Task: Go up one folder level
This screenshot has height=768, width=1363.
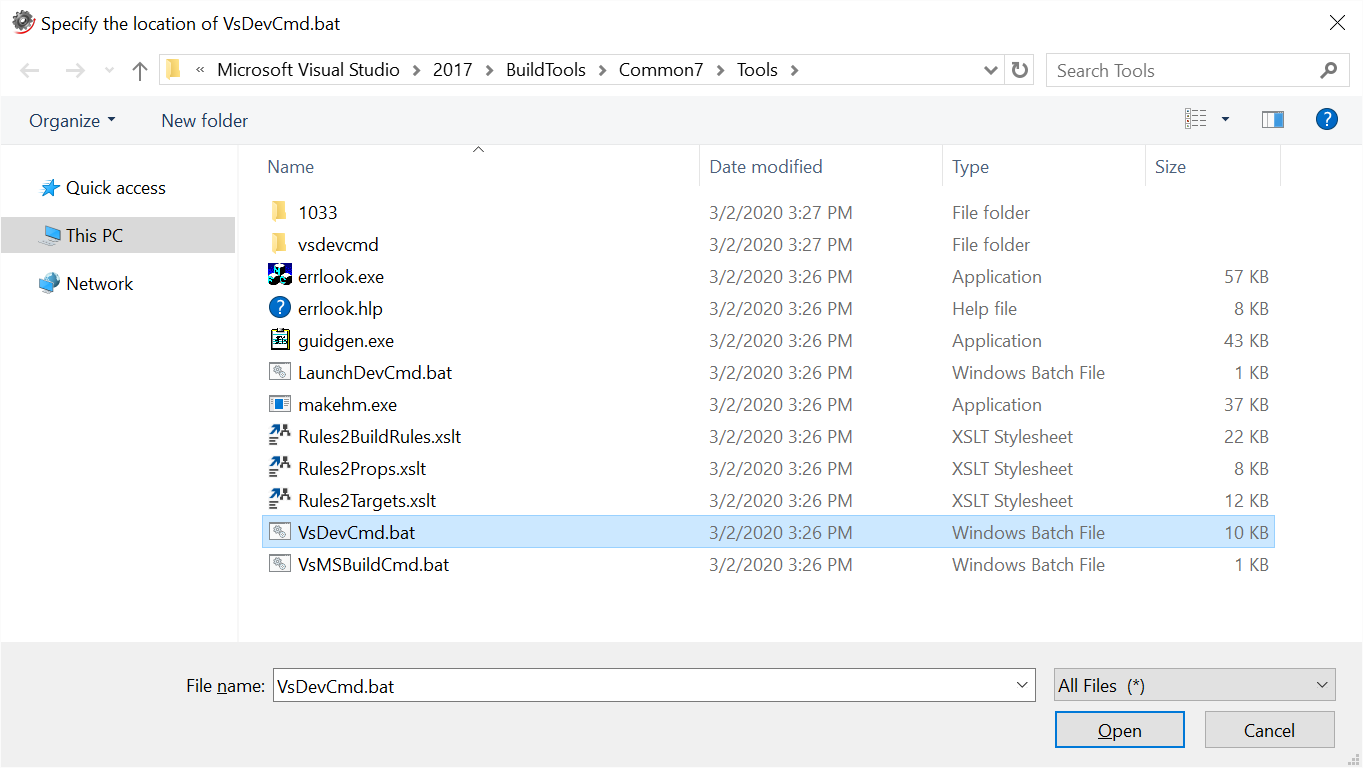Action: point(140,70)
